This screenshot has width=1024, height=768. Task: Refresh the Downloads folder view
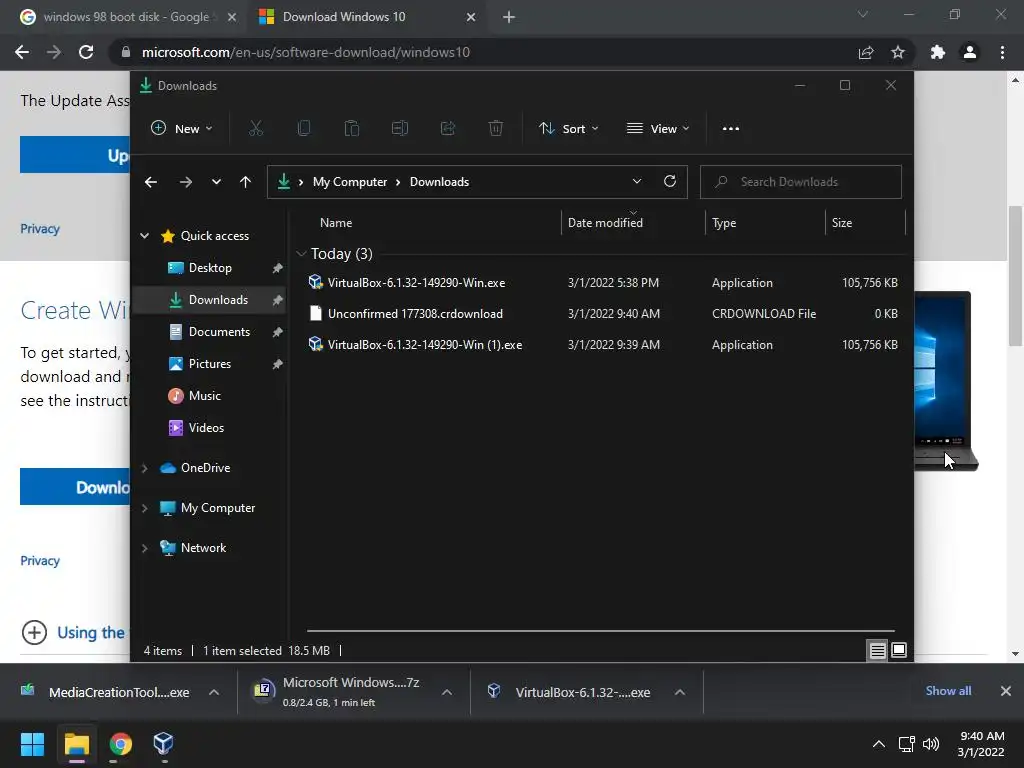[669, 182]
